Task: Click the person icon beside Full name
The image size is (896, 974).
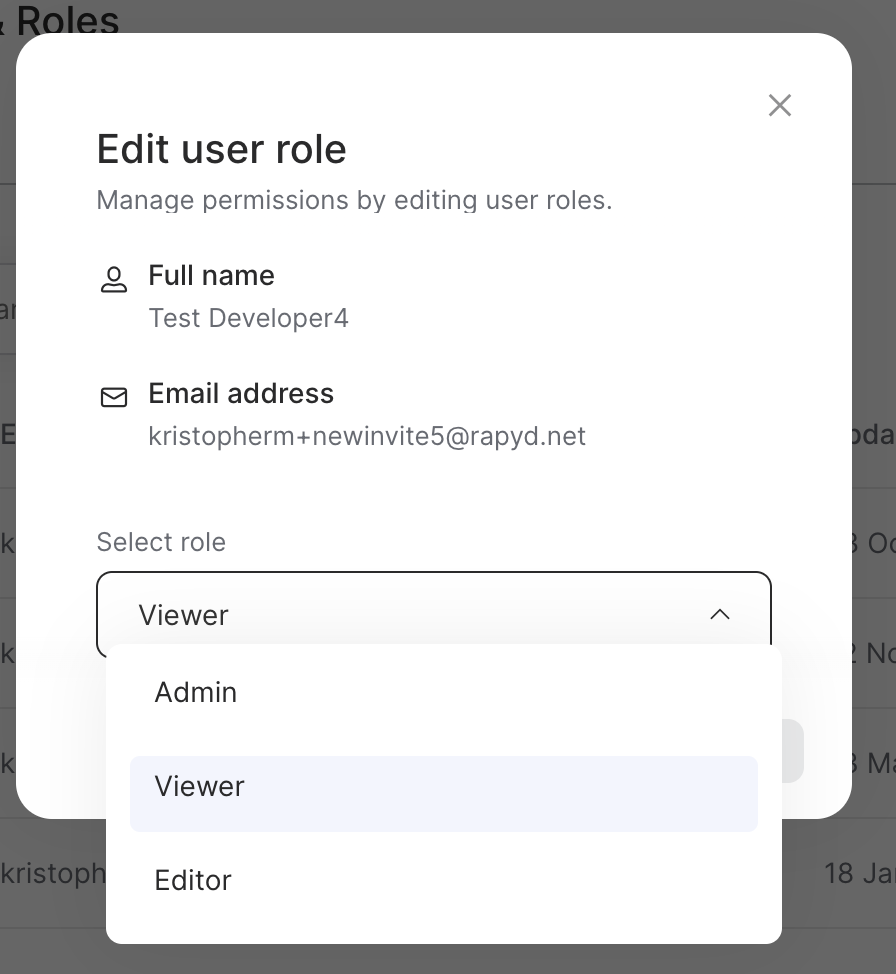Action: click(x=114, y=279)
